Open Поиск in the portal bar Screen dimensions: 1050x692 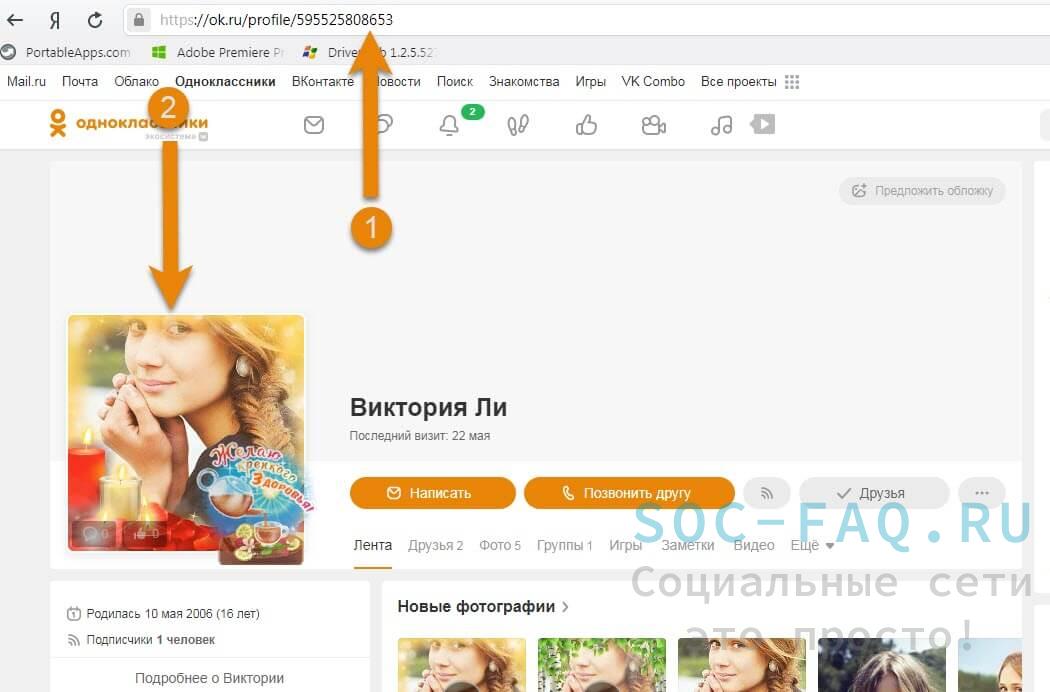455,82
